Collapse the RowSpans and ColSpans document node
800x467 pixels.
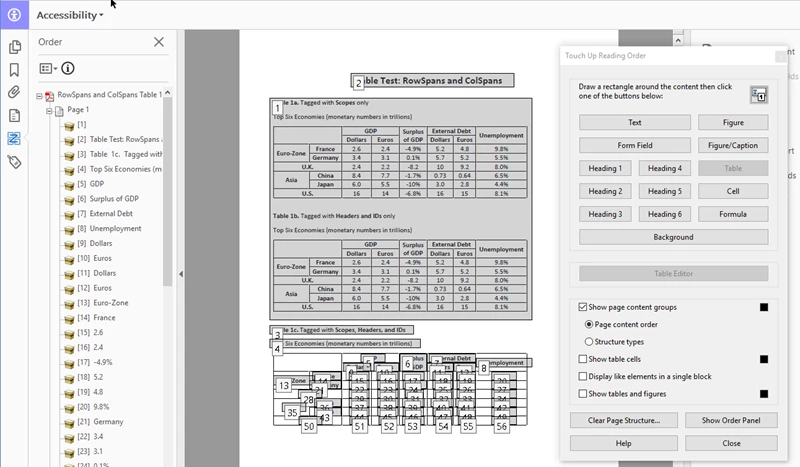(39, 95)
